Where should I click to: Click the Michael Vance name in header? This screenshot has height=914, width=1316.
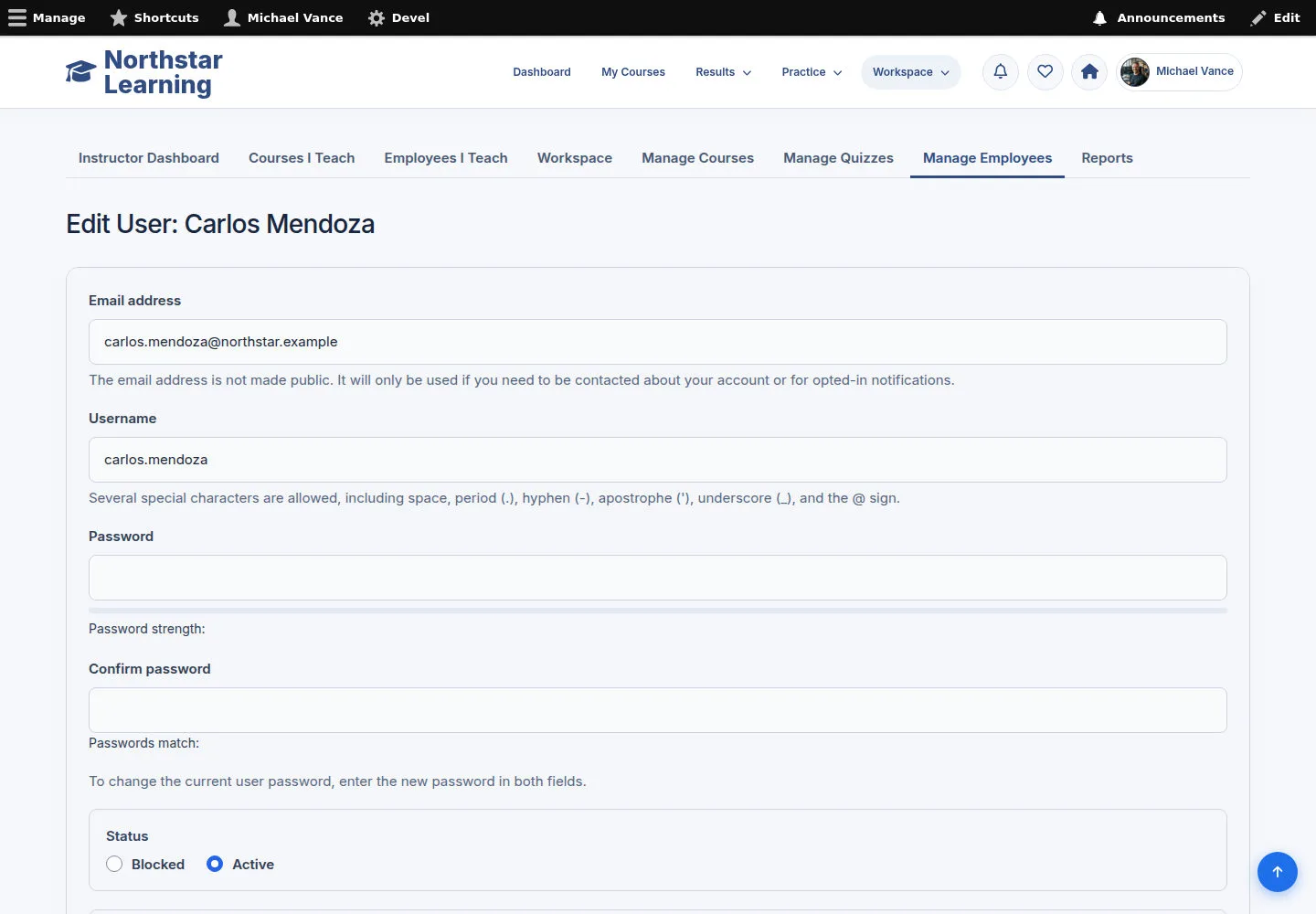(1194, 71)
